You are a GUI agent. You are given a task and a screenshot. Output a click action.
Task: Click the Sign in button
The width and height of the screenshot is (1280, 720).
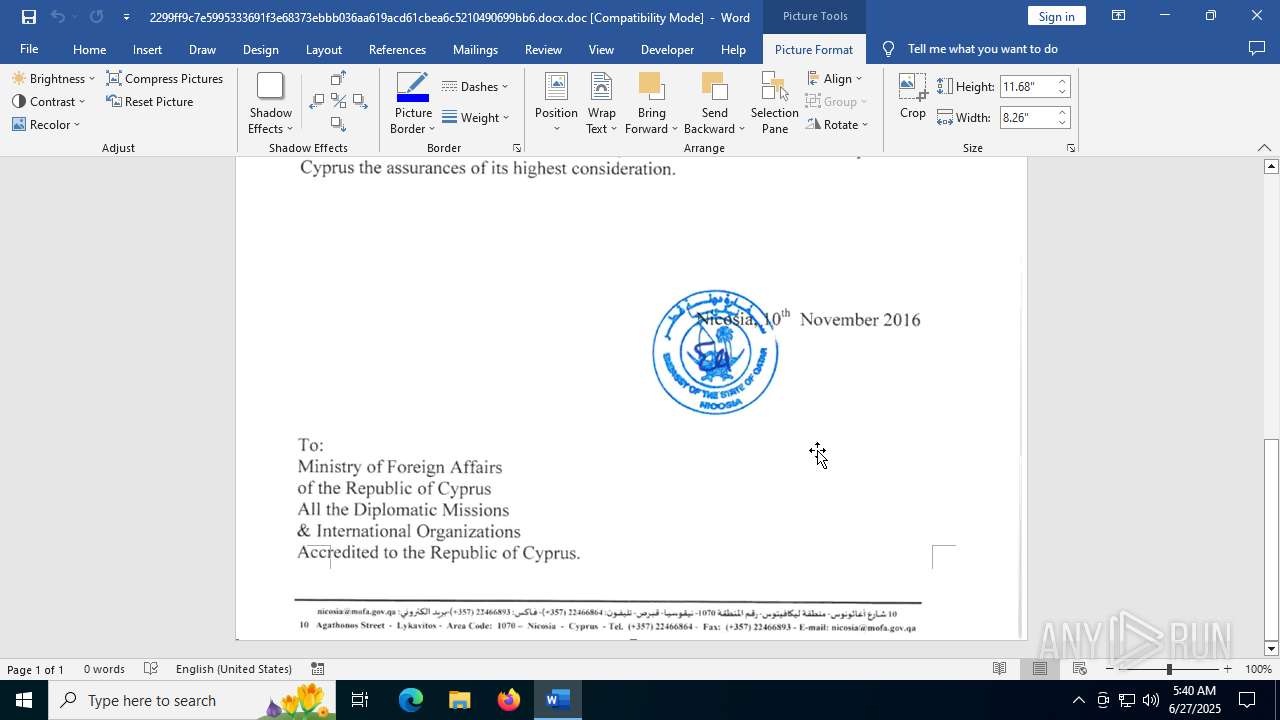click(x=1056, y=16)
